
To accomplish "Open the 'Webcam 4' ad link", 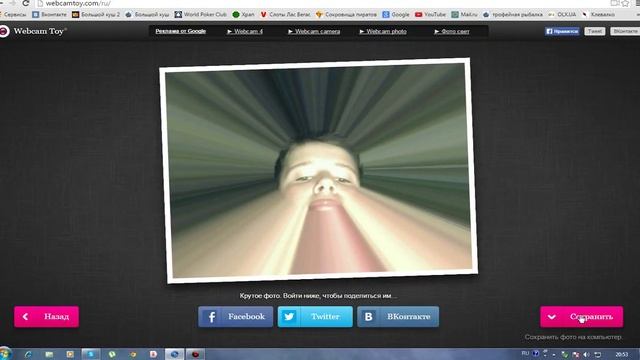I will tap(245, 31).
